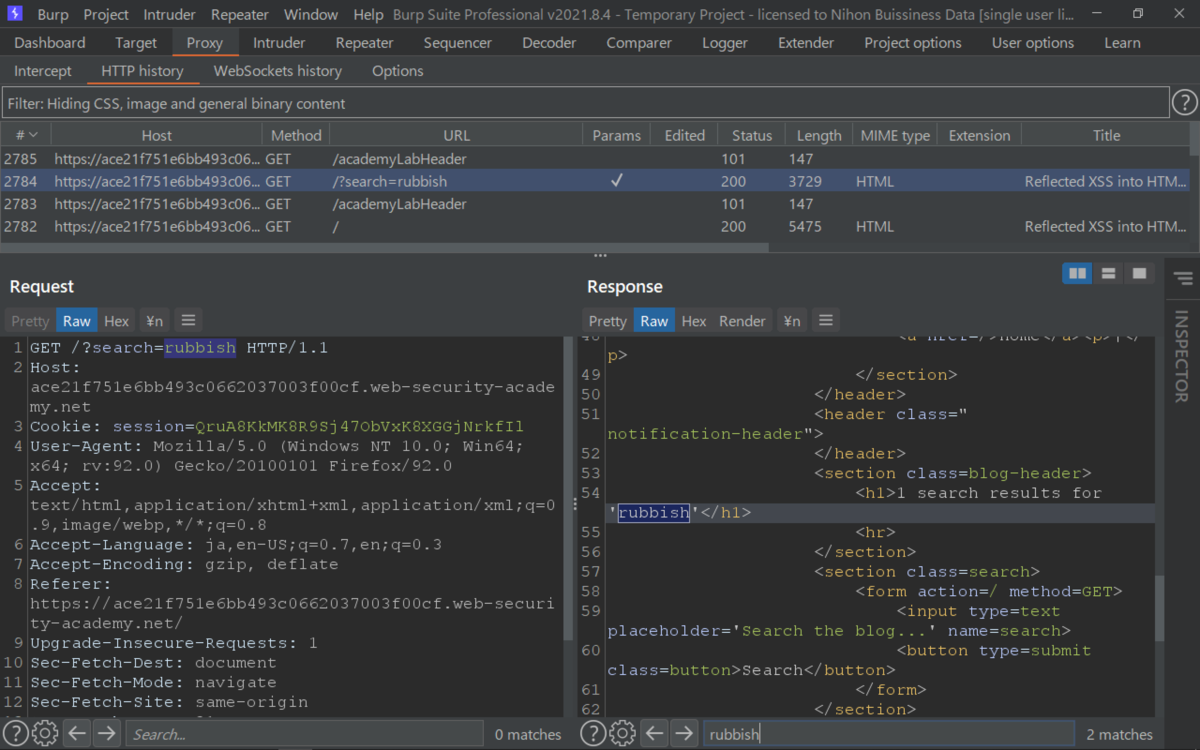Image resolution: width=1200 pixels, height=750 pixels.
Task: Select Response Raw view
Action: pyautogui.click(x=654, y=320)
